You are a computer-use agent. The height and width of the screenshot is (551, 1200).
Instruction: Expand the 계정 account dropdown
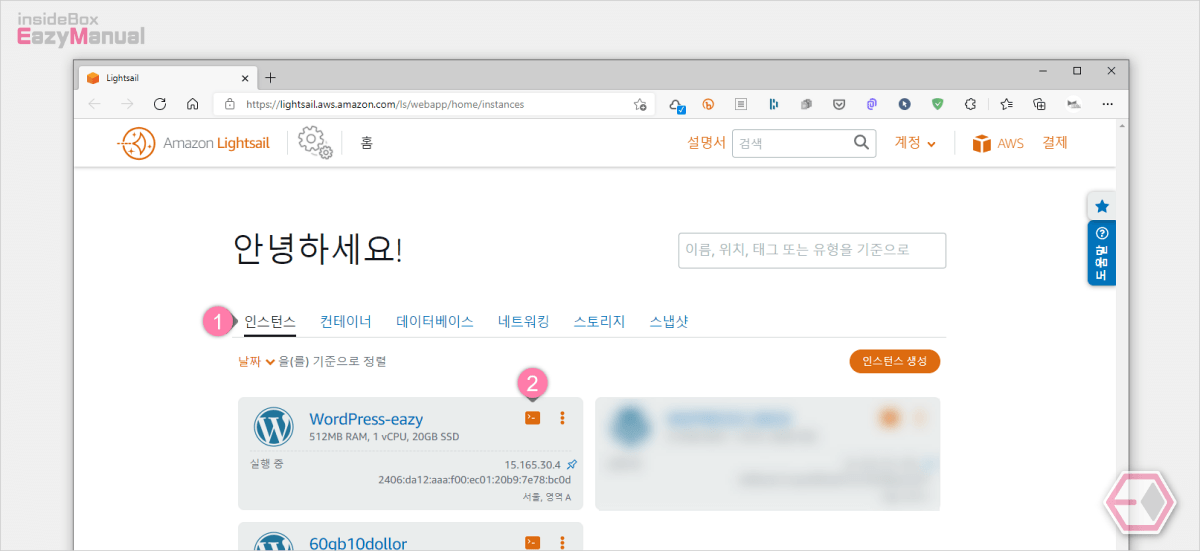[x=915, y=143]
